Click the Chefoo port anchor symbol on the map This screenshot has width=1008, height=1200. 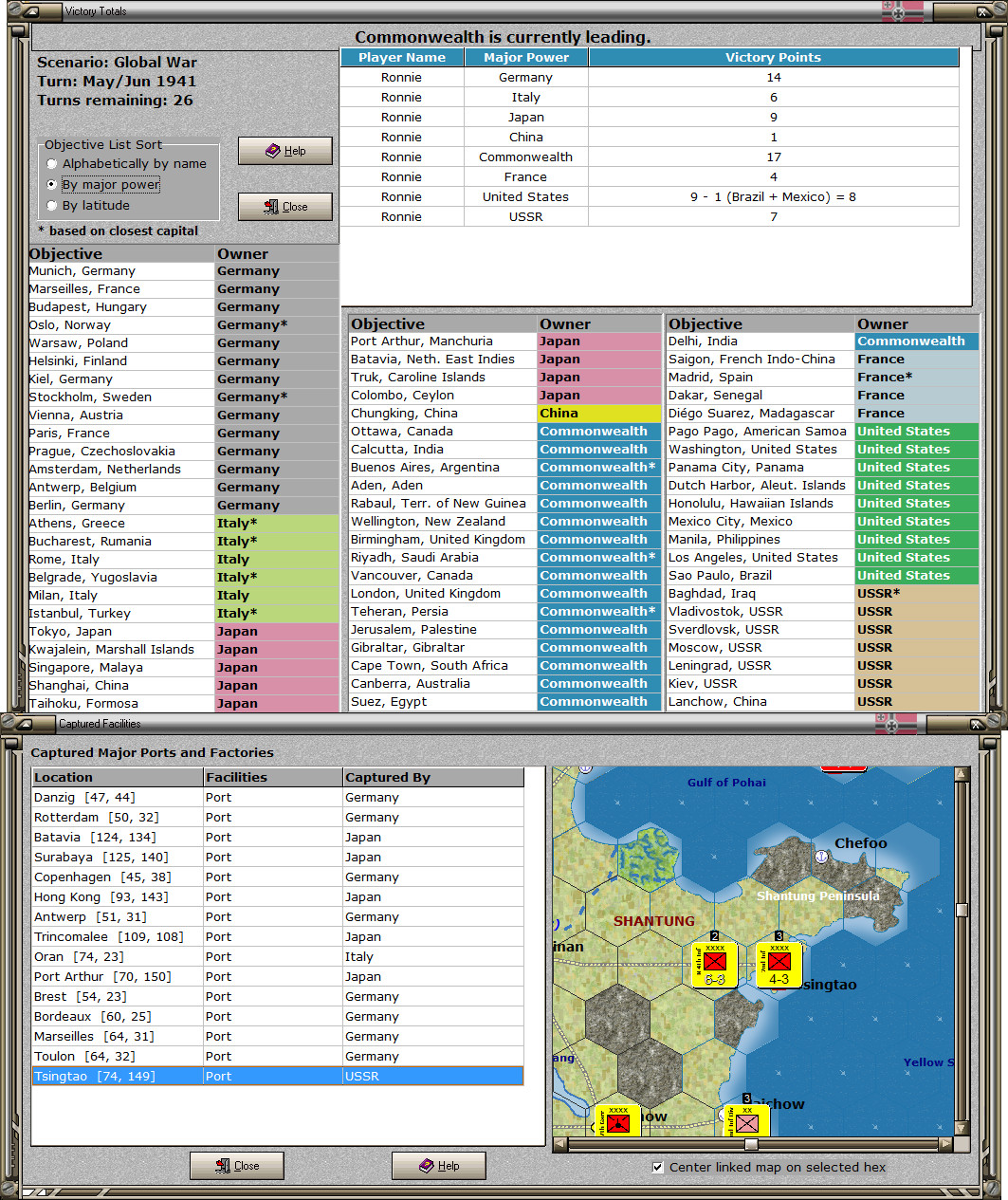(x=822, y=857)
